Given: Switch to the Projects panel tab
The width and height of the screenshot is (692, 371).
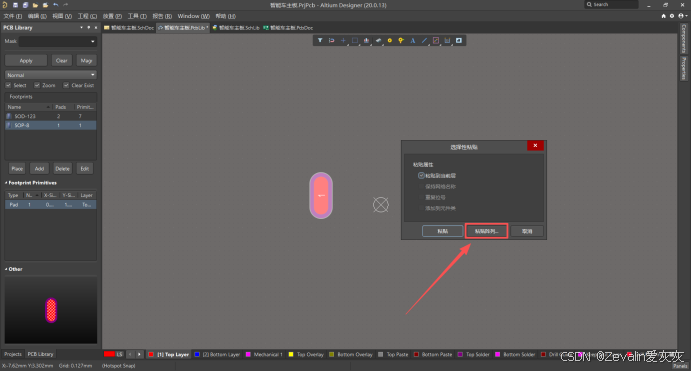Looking at the screenshot, I should click(x=13, y=354).
